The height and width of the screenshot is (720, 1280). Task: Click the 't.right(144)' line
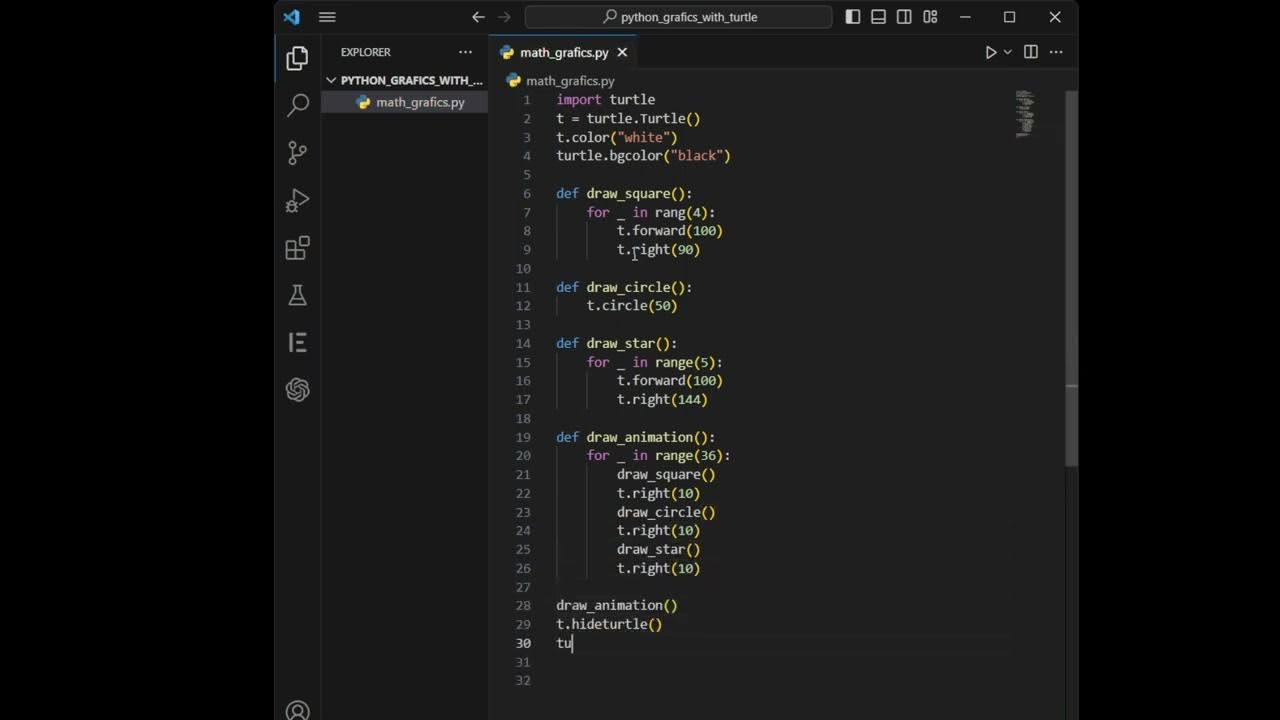coord(662,399)
